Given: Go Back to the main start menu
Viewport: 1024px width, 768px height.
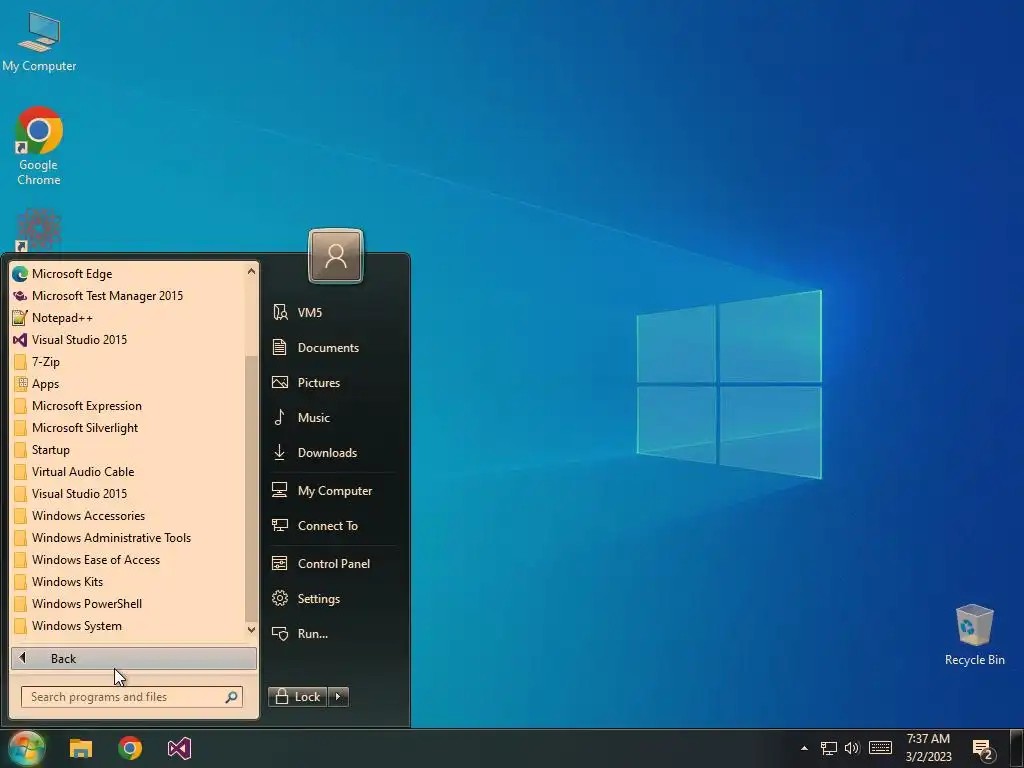Looking at the screenshot, I should [x=134, y=658].
